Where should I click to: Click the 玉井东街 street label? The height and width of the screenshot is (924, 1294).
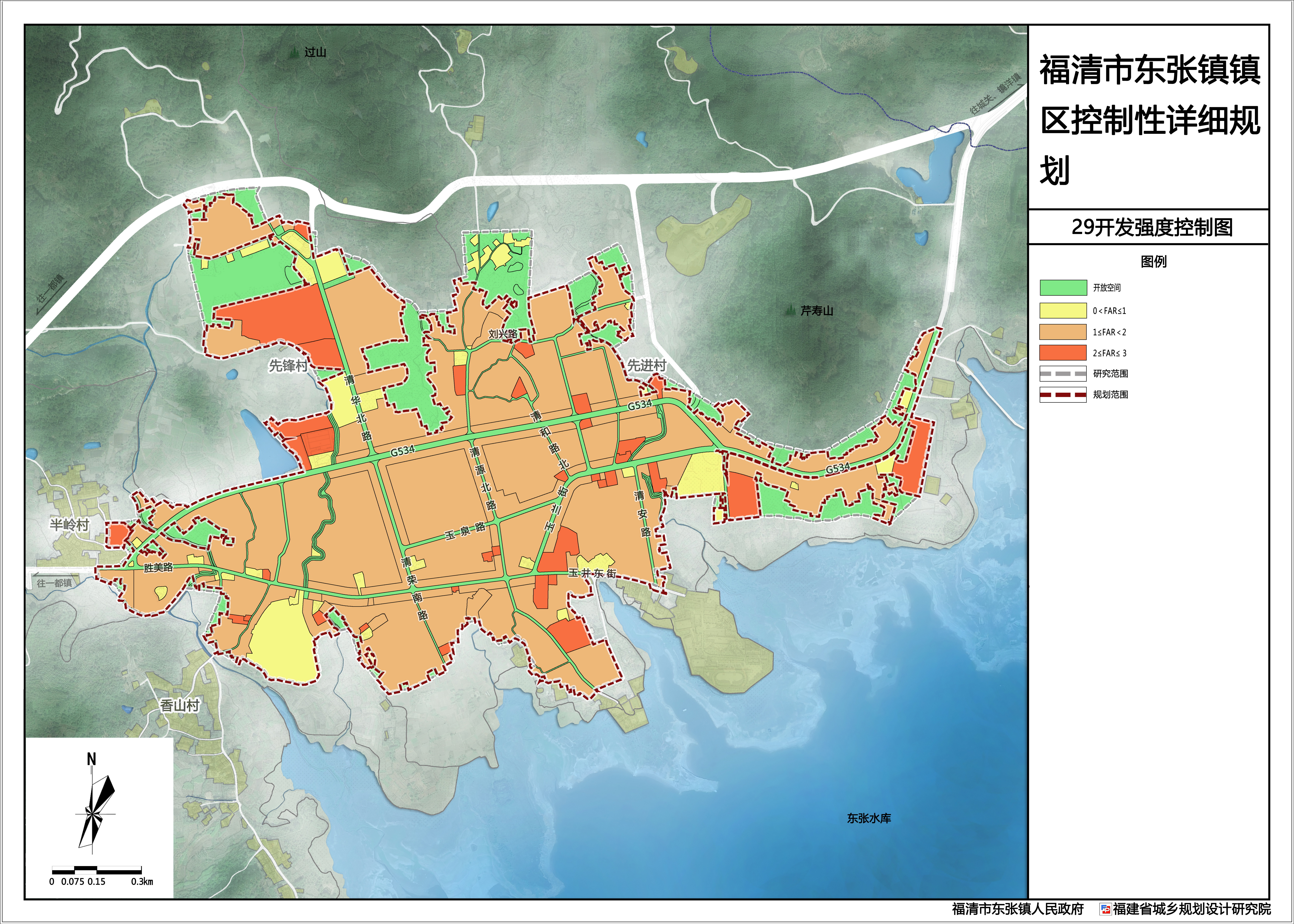(x=592, y=573)
